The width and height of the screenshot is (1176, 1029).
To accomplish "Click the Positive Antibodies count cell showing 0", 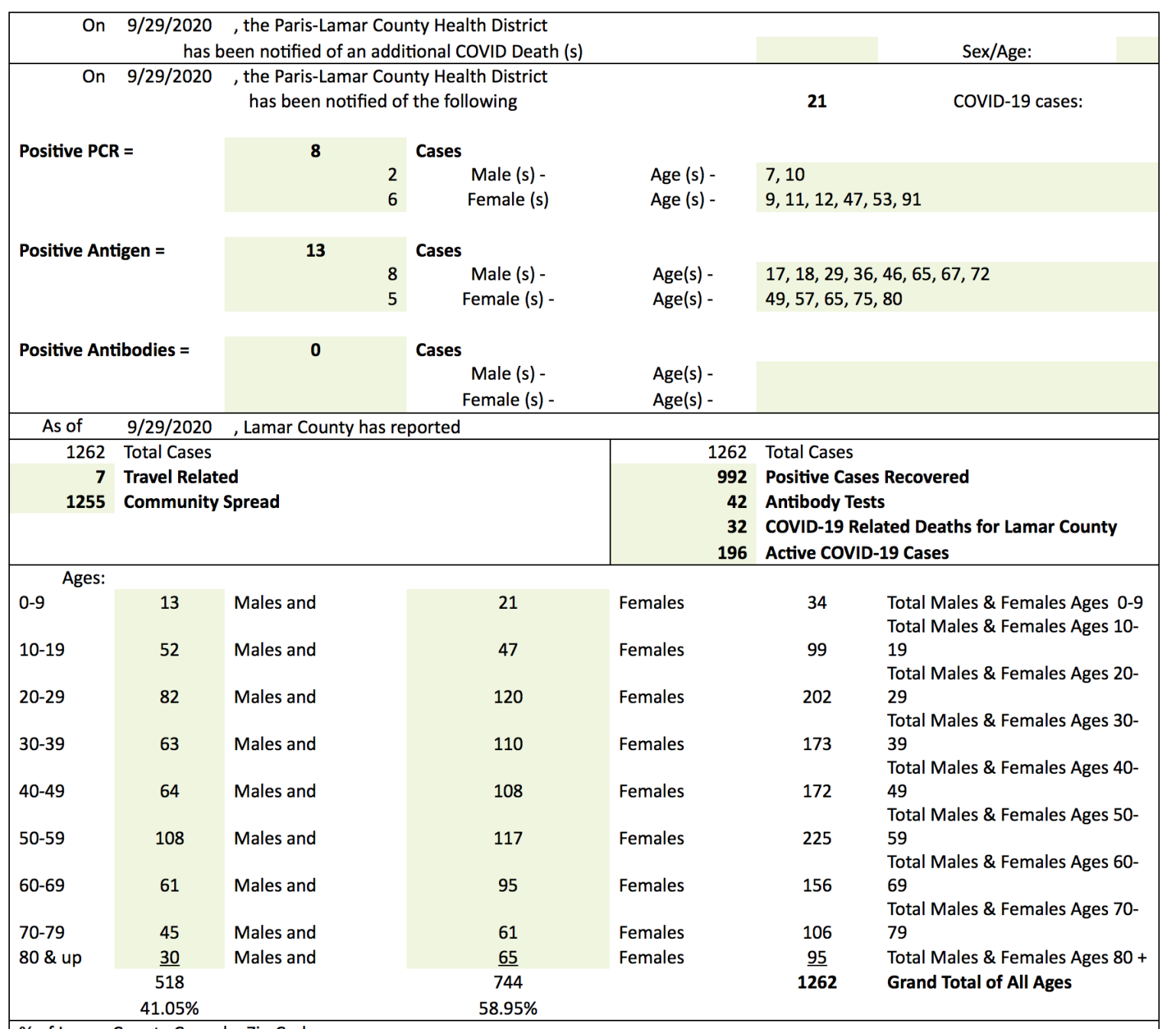I will click(x=315, y=350).
